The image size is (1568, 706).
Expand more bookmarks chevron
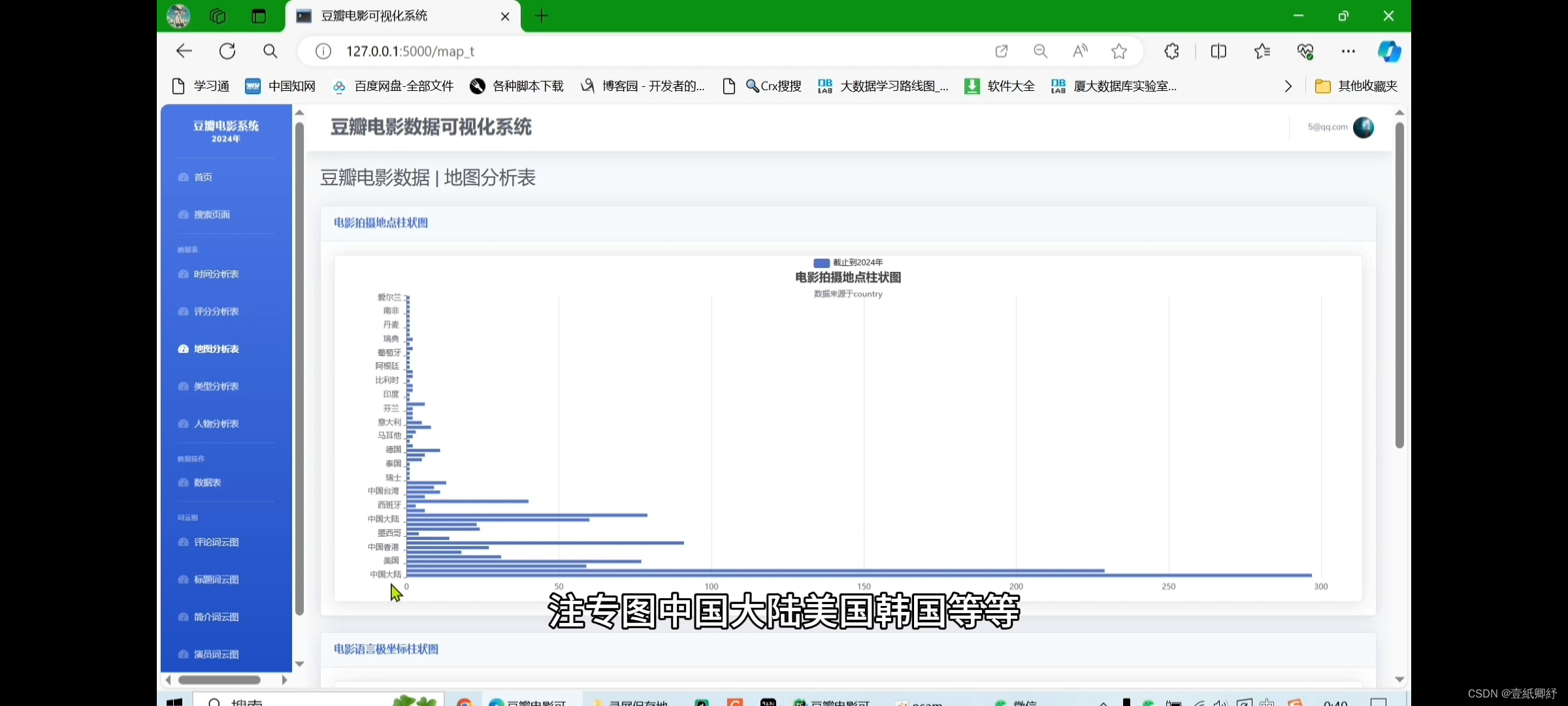[x=1288, y=86]
